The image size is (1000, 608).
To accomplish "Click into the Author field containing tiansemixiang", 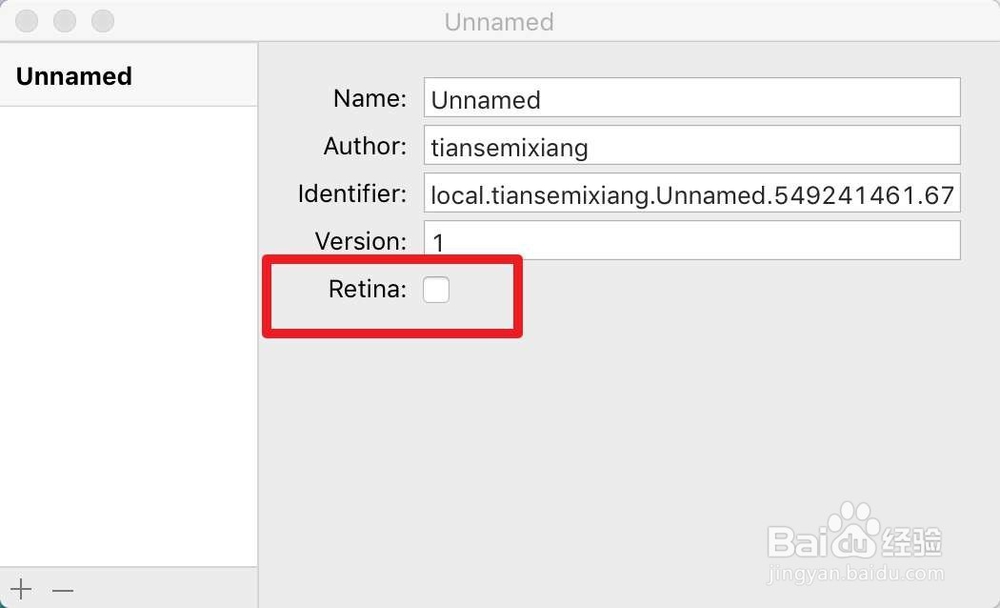I will coord(692,145).
